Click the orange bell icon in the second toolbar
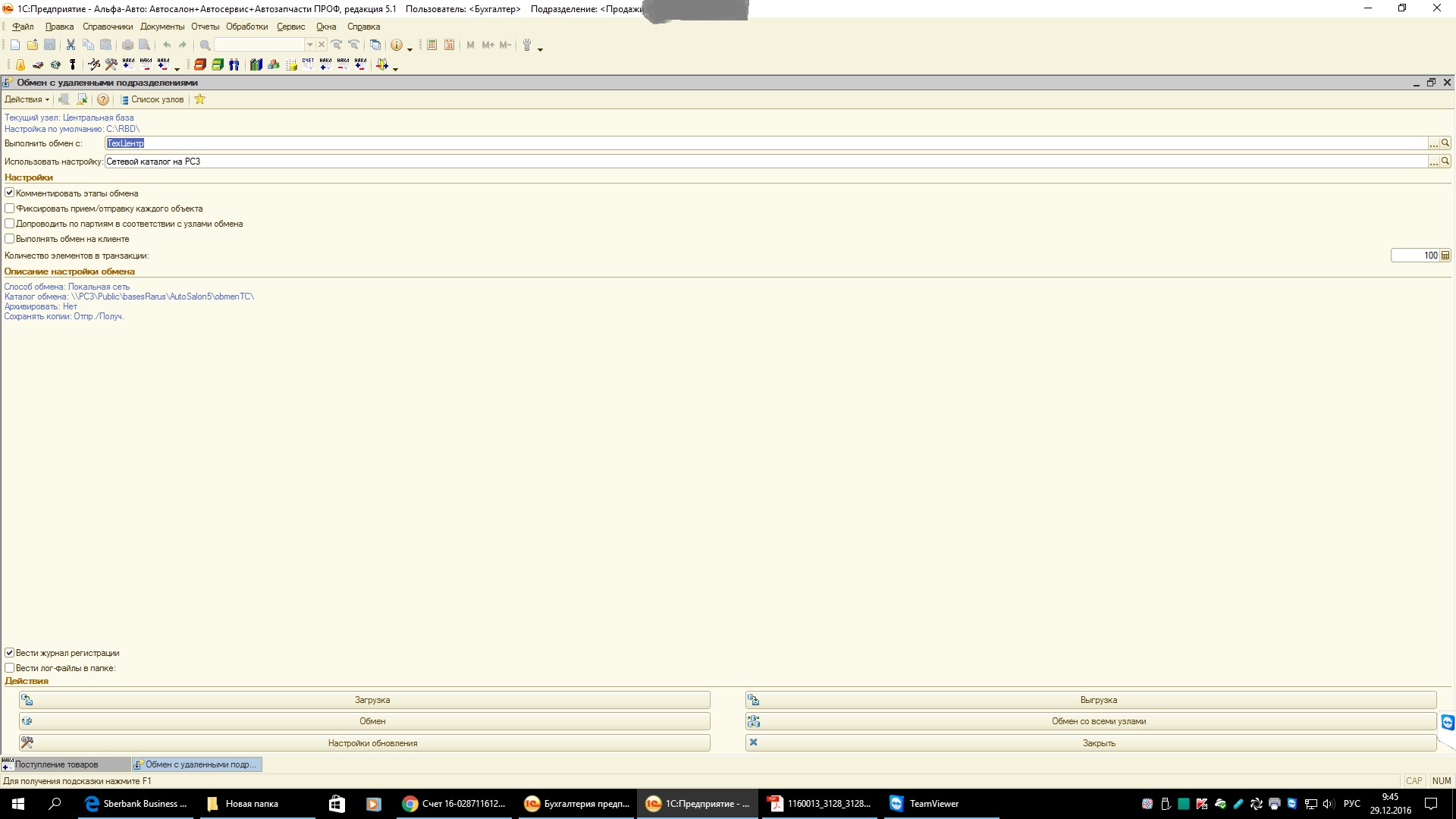The height and width of the screenshot is (819, 1456). coord(20,65)
